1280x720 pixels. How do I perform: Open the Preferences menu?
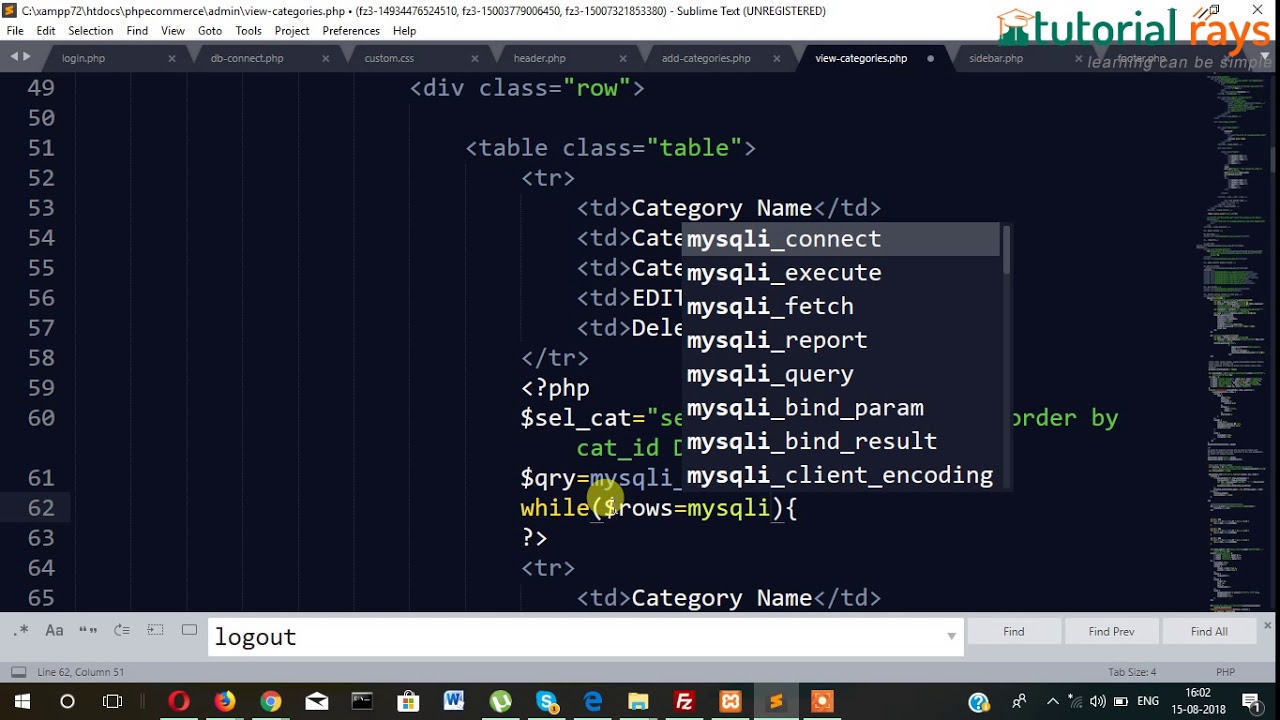[x=351, y=31]
